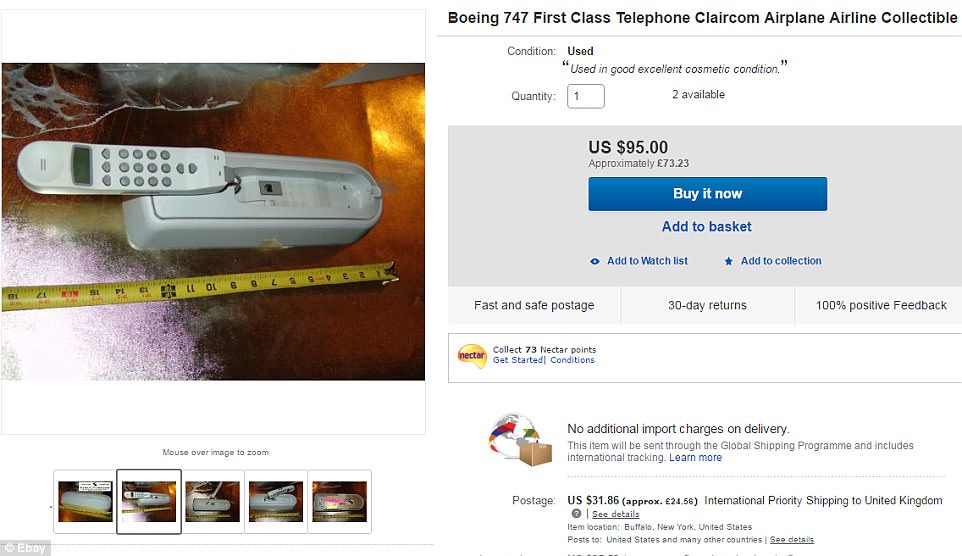Select the fifth thumbnail with pink label
This screenshot has height=556, width=962.
(339, 502)
